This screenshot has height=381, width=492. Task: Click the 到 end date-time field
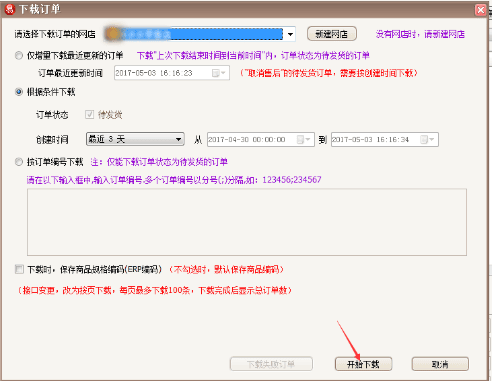click(x=385, y=139)
